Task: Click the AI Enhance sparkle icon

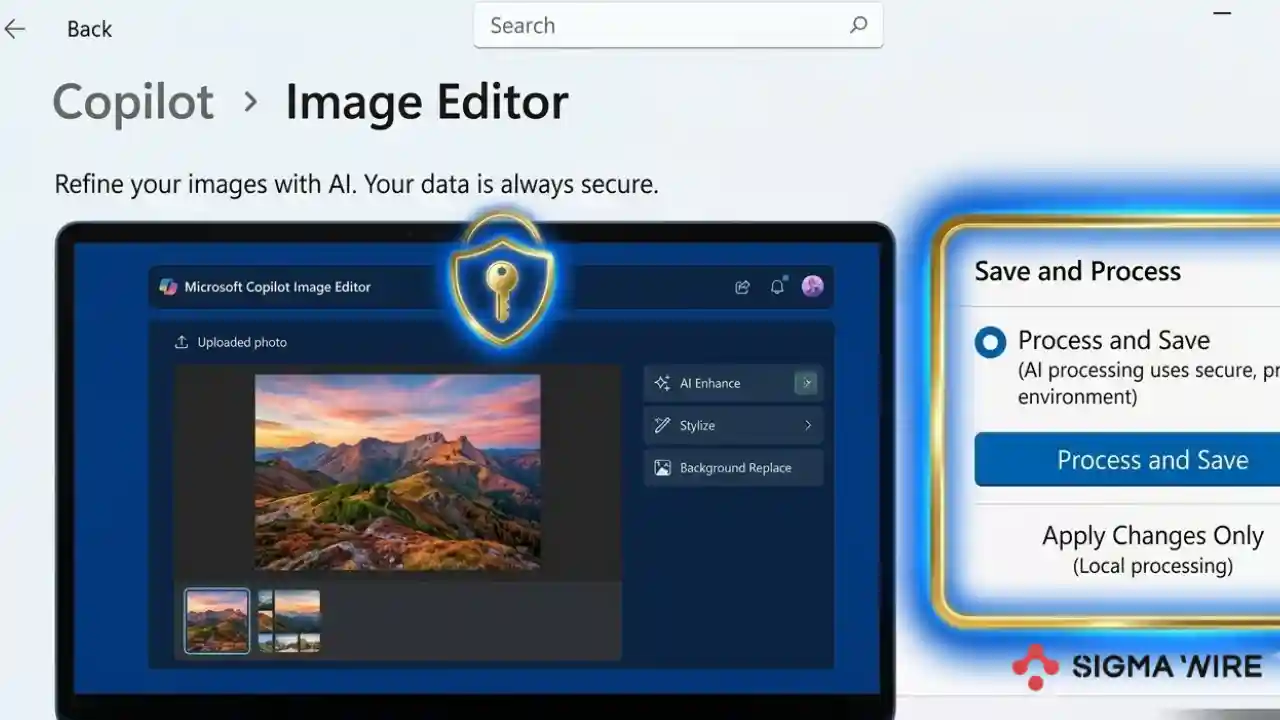Action: tap(662, 383)
